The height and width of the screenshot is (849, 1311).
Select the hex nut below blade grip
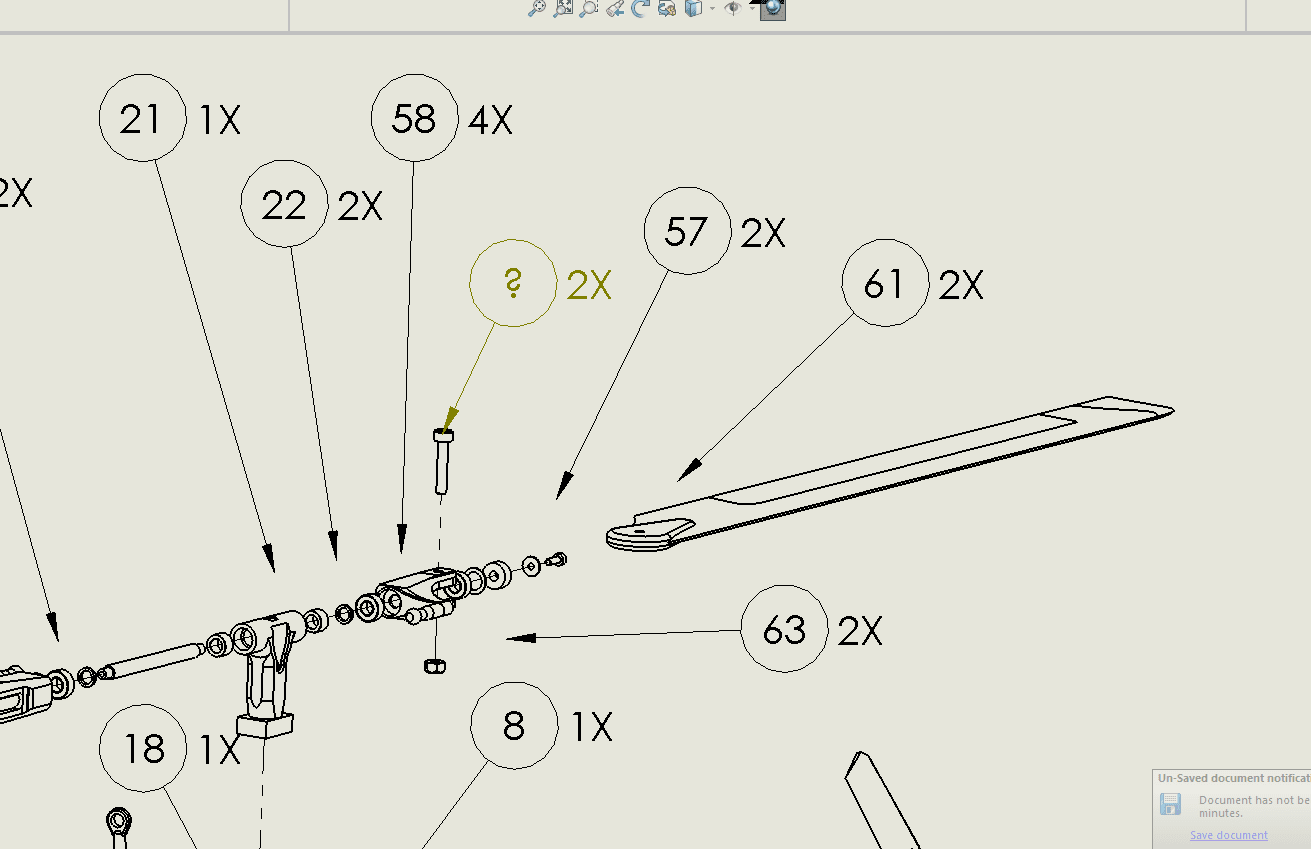pyautogui.click(x=435, y=665)
